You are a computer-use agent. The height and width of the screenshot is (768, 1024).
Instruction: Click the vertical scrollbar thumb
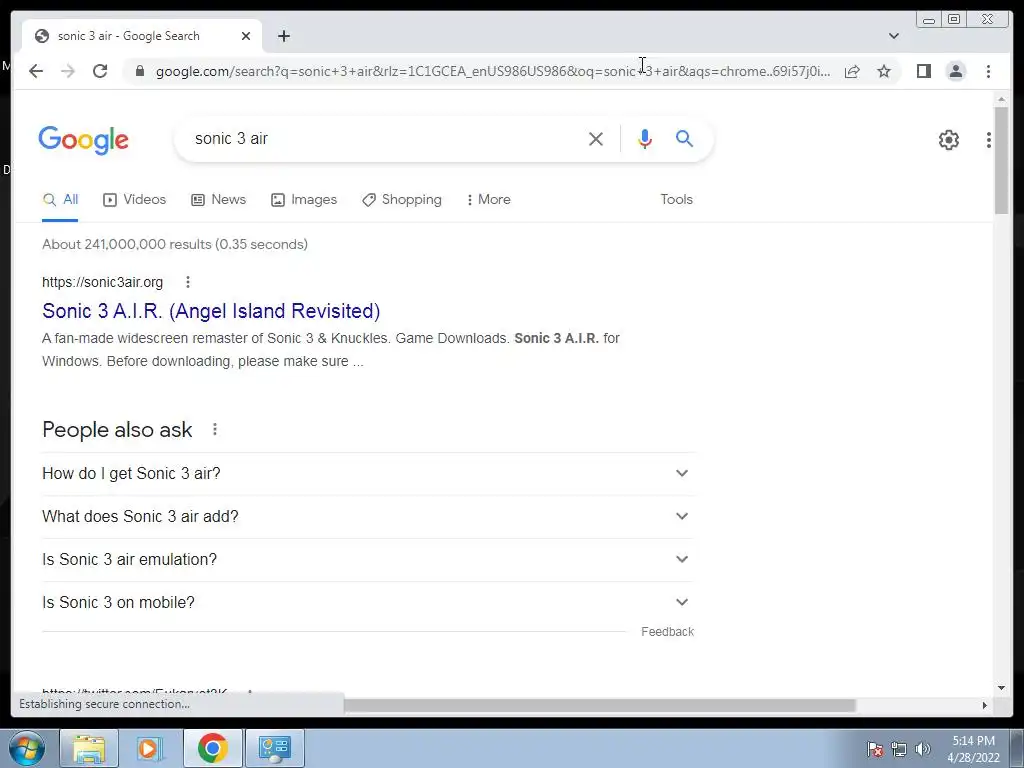click(x=1001, y=161)
